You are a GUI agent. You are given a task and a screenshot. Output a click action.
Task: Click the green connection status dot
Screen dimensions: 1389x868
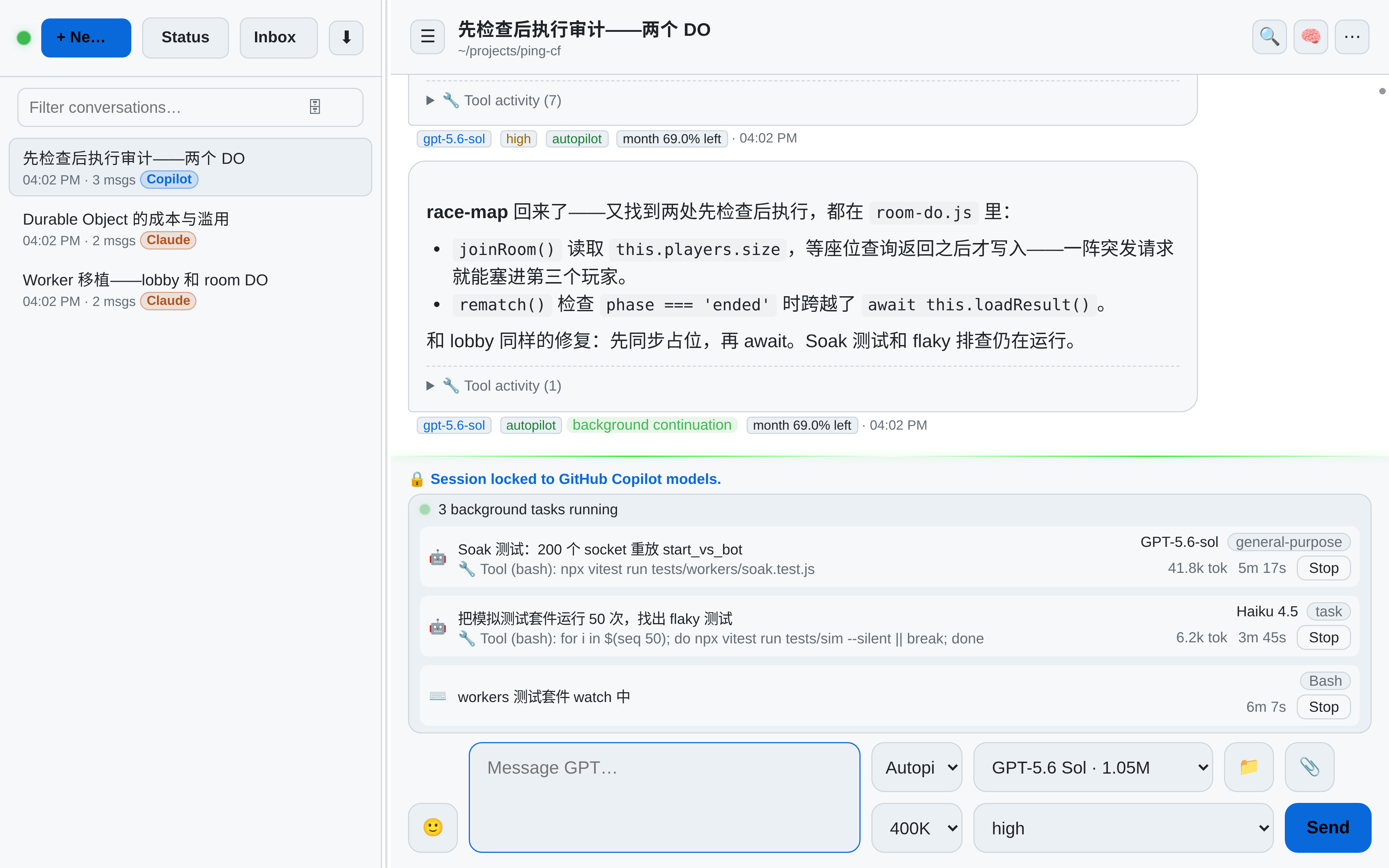(24, 38)
